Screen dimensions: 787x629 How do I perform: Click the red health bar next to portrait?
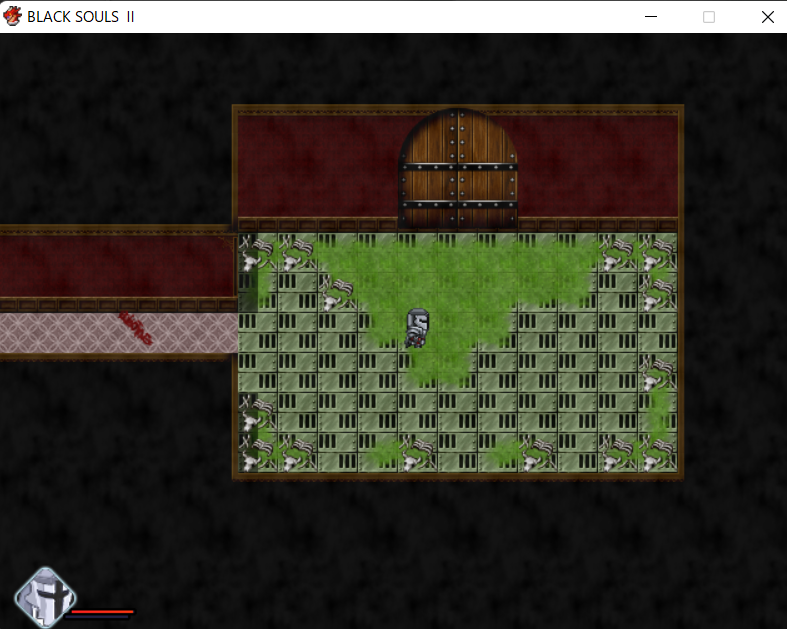coord(102,611)
